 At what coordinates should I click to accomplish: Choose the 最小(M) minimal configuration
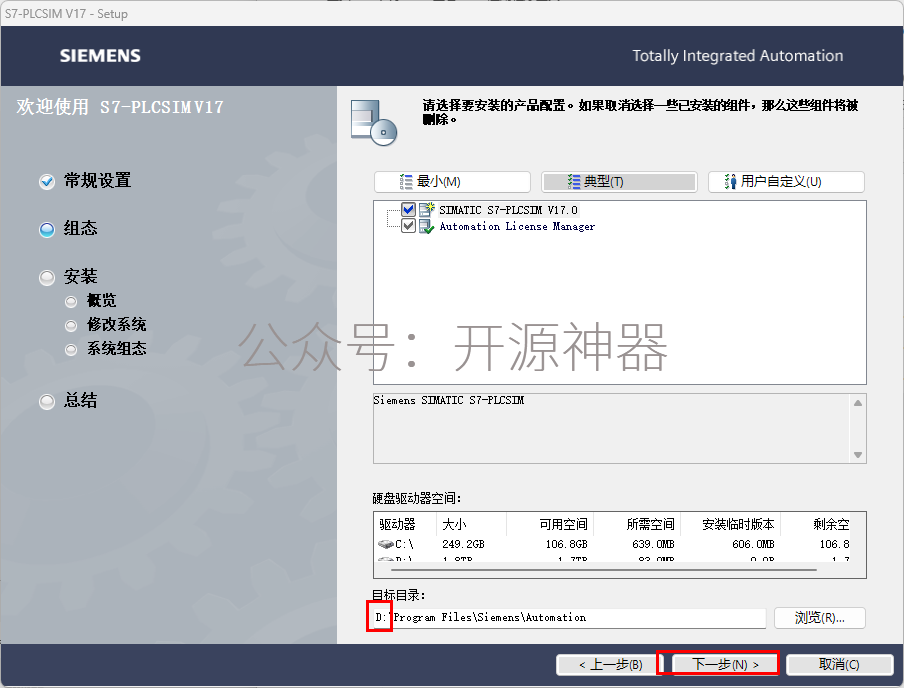[x=452, y=182]
